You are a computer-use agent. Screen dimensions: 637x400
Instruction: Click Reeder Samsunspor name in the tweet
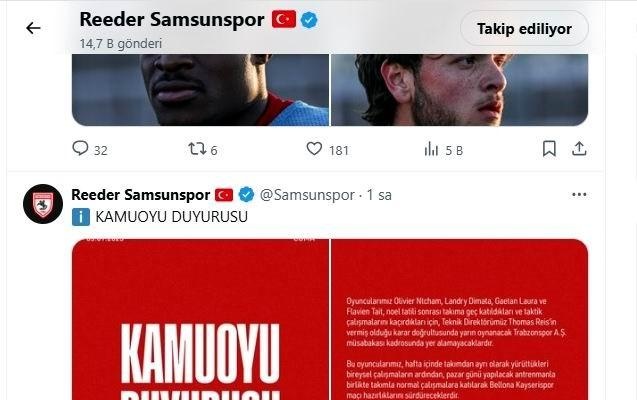[141, 195]
